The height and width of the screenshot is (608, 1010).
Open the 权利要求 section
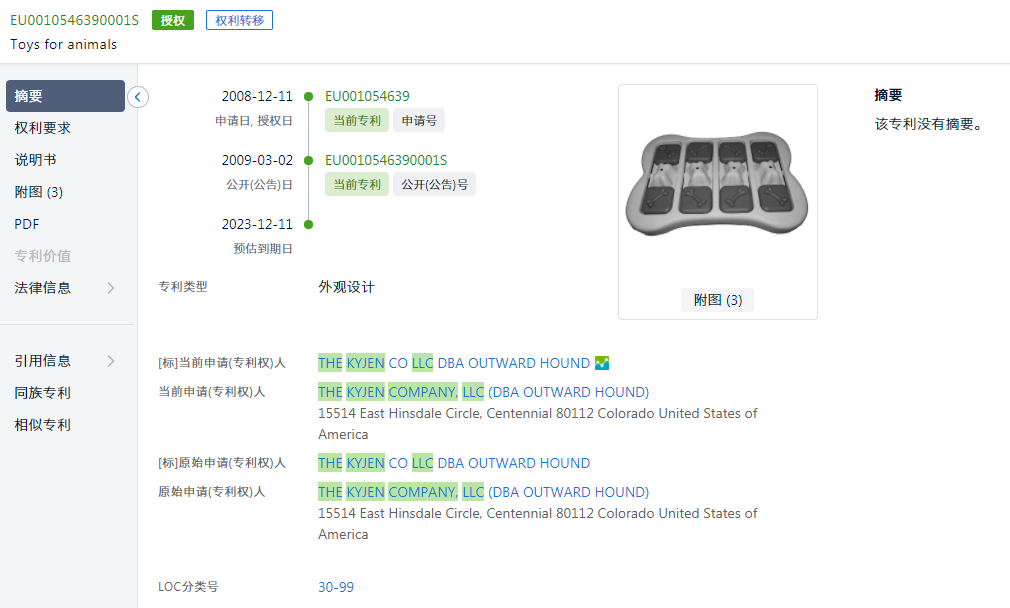43,128
